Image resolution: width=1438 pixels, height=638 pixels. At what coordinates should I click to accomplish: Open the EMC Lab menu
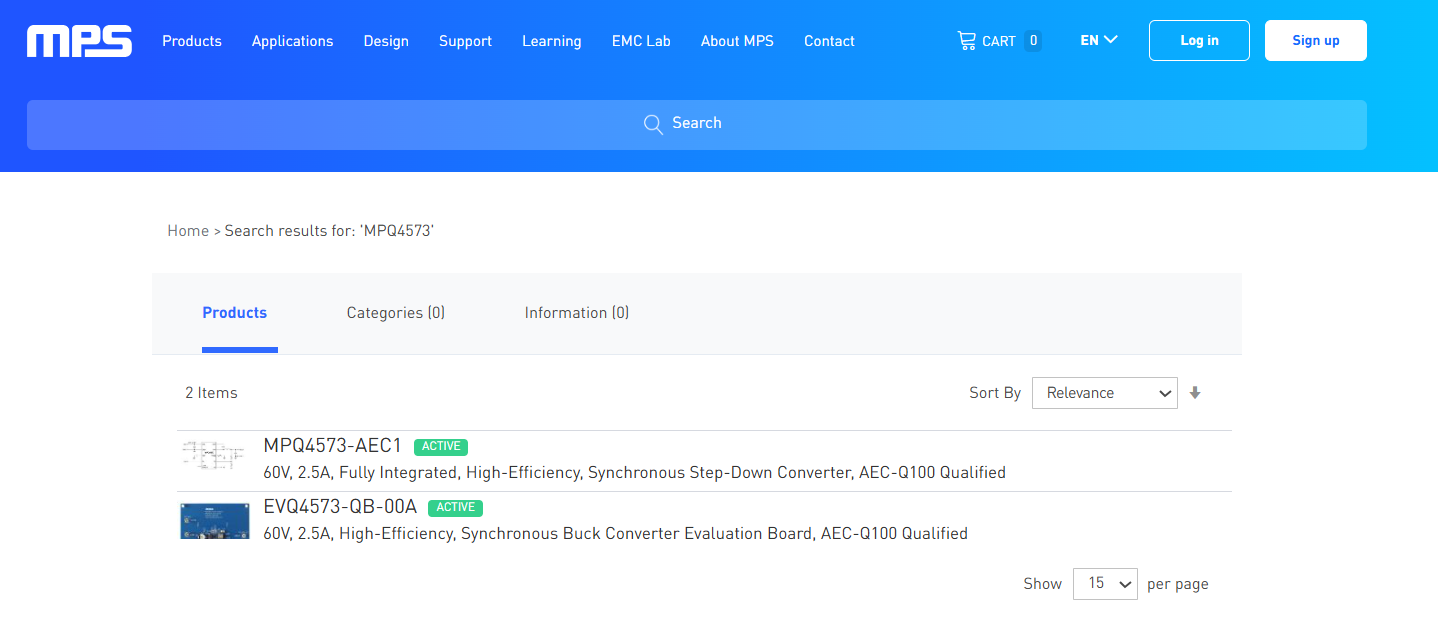coord(641,41)
